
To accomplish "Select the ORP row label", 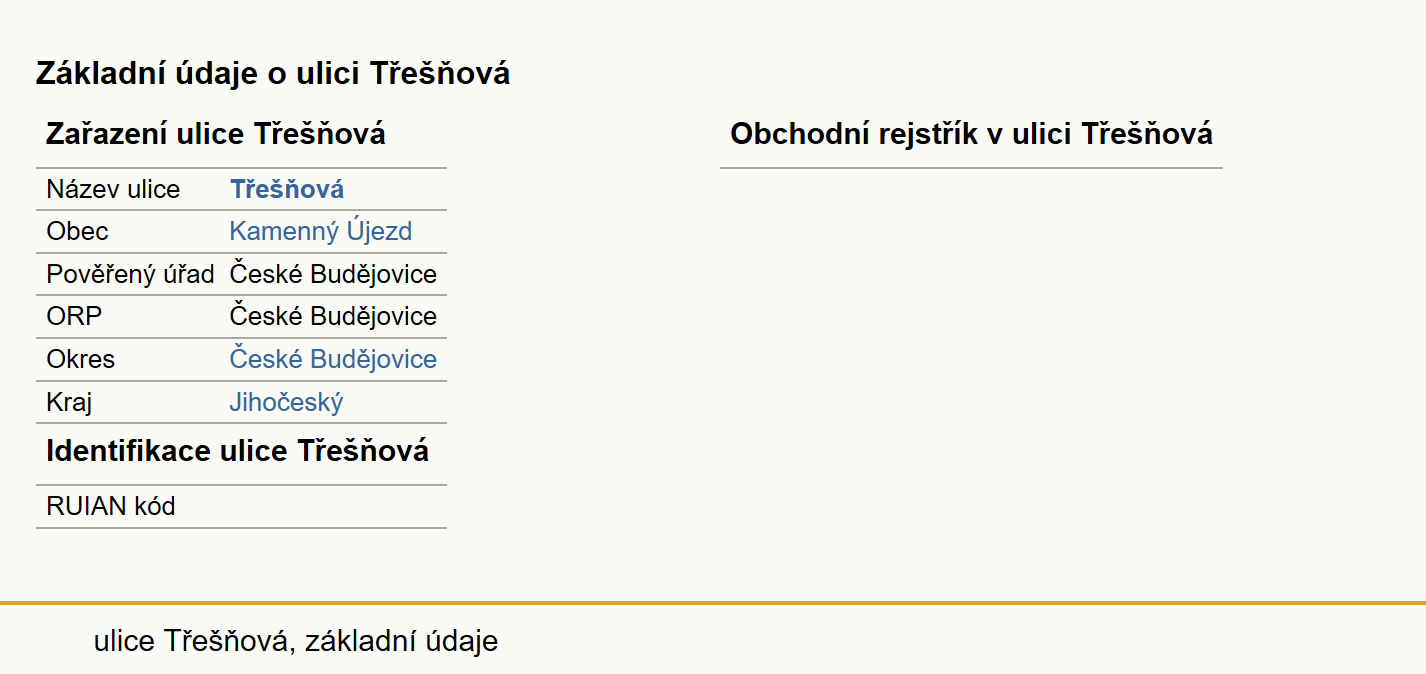I will click(x=74, y=317).
